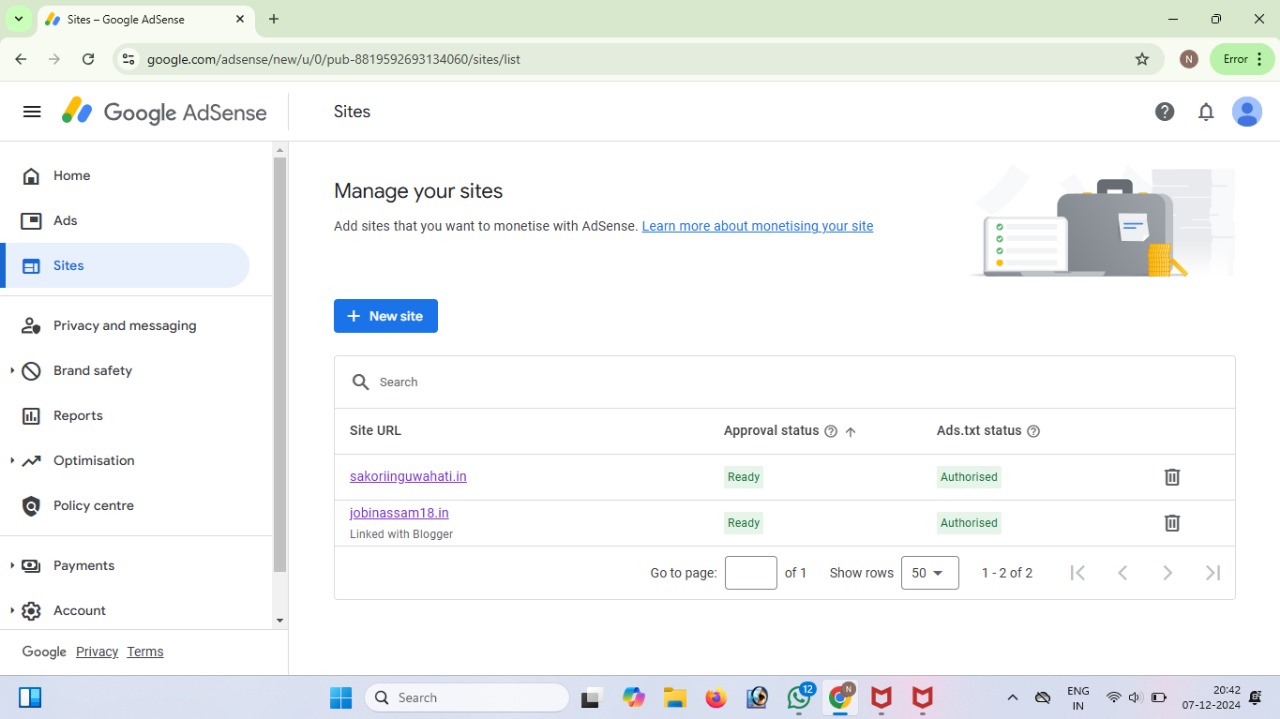1280x719 pixels.
Task: Open the Windows Start menu
Action: [341, 698]
